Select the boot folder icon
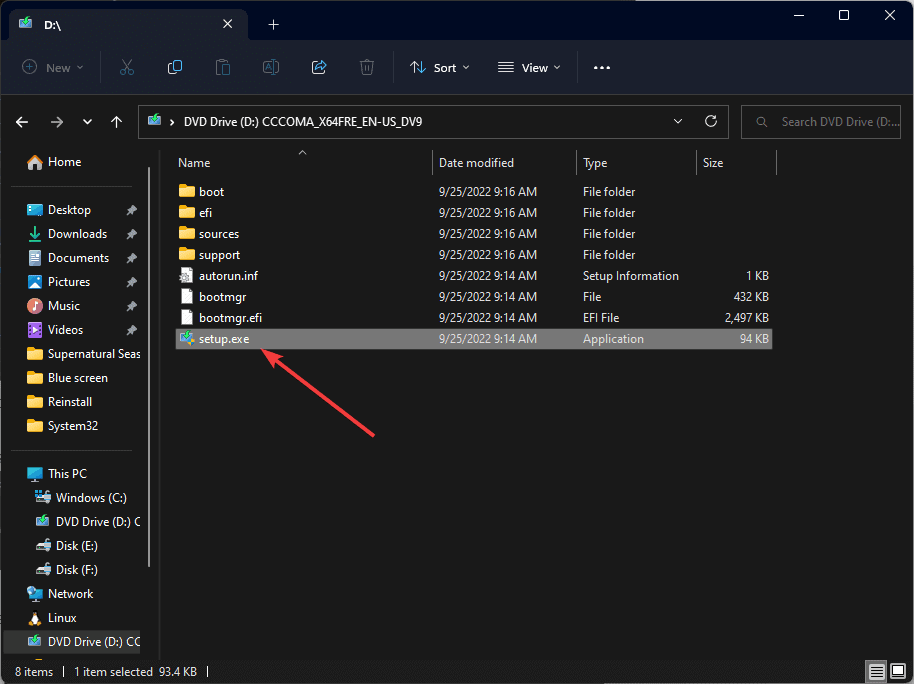This screenshot has height=684, width=914. 187,191
